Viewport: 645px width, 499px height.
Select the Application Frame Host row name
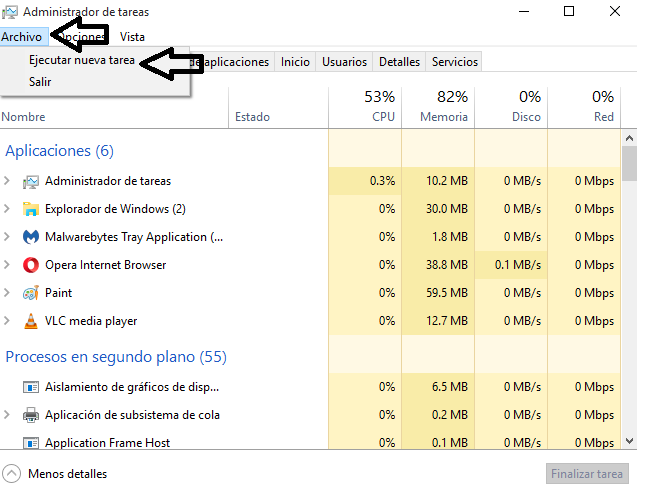(107, 443)
